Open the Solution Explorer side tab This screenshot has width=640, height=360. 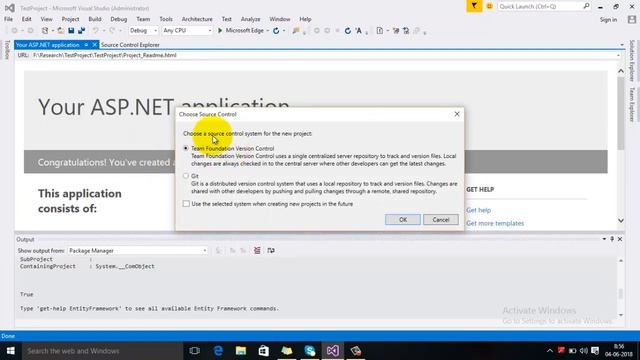point(632,60)
